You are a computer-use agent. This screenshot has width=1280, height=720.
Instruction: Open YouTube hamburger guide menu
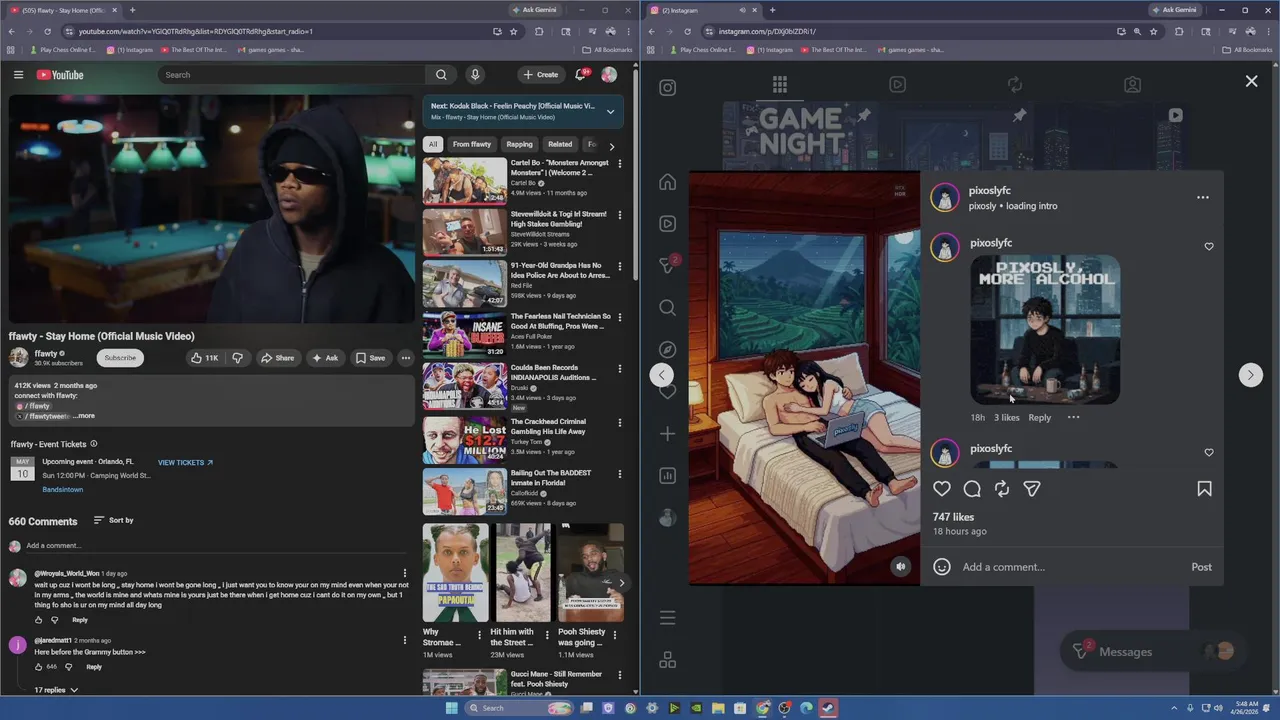(x=18, y=75)
